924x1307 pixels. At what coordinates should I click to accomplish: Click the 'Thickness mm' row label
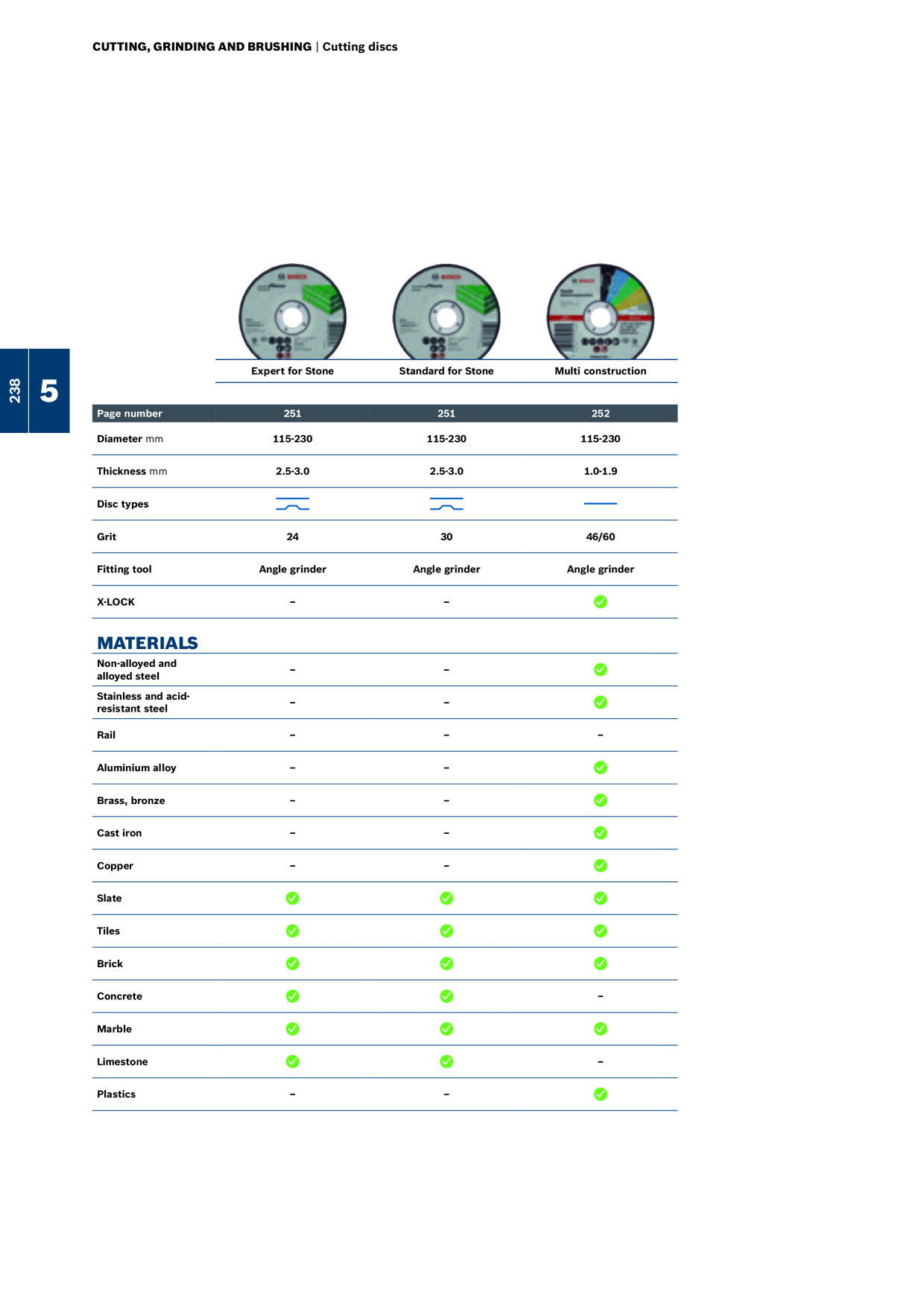tap(132, 471)
